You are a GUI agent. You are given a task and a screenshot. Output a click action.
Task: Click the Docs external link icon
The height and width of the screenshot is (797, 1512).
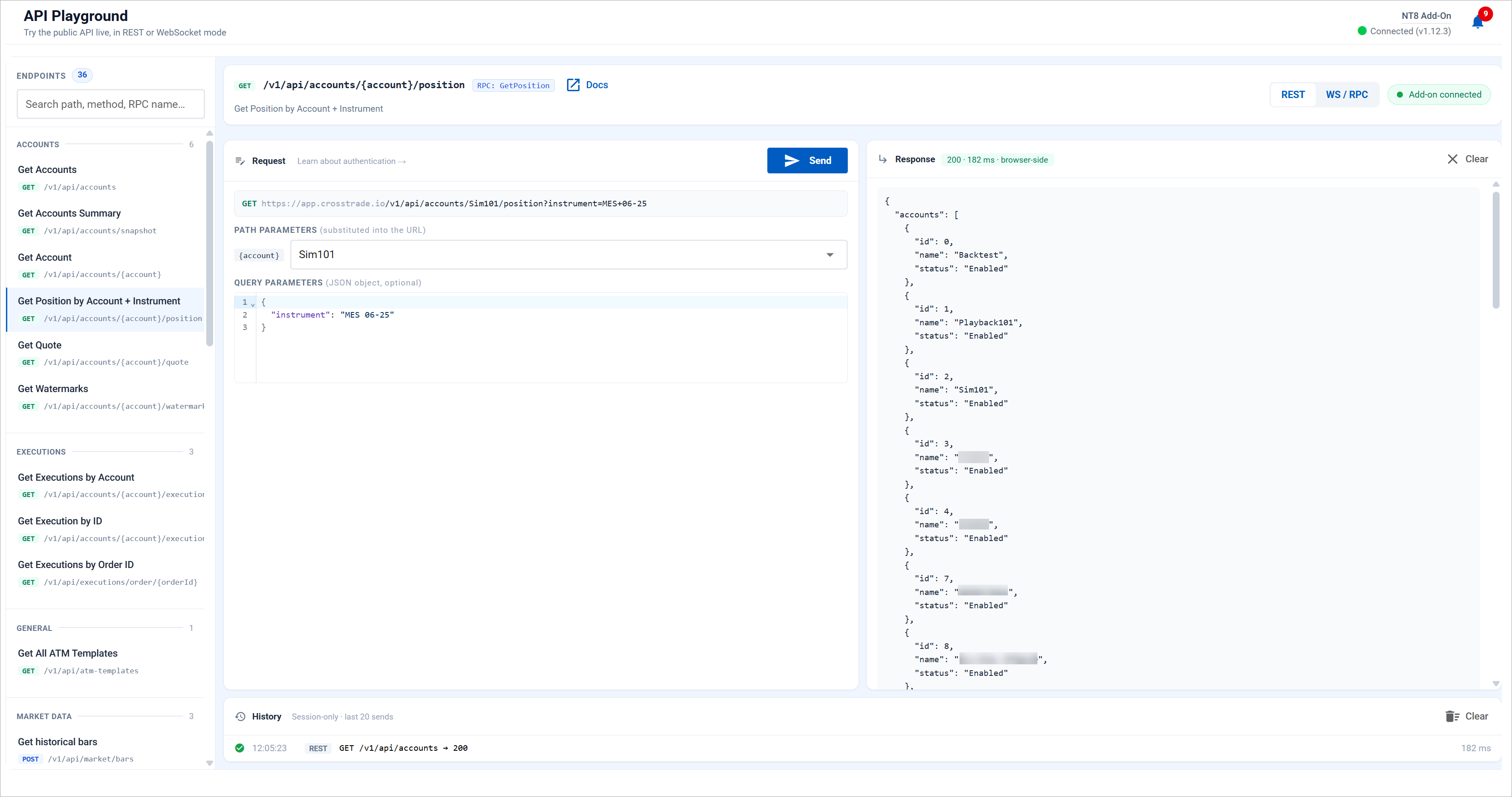pos(573,85)
